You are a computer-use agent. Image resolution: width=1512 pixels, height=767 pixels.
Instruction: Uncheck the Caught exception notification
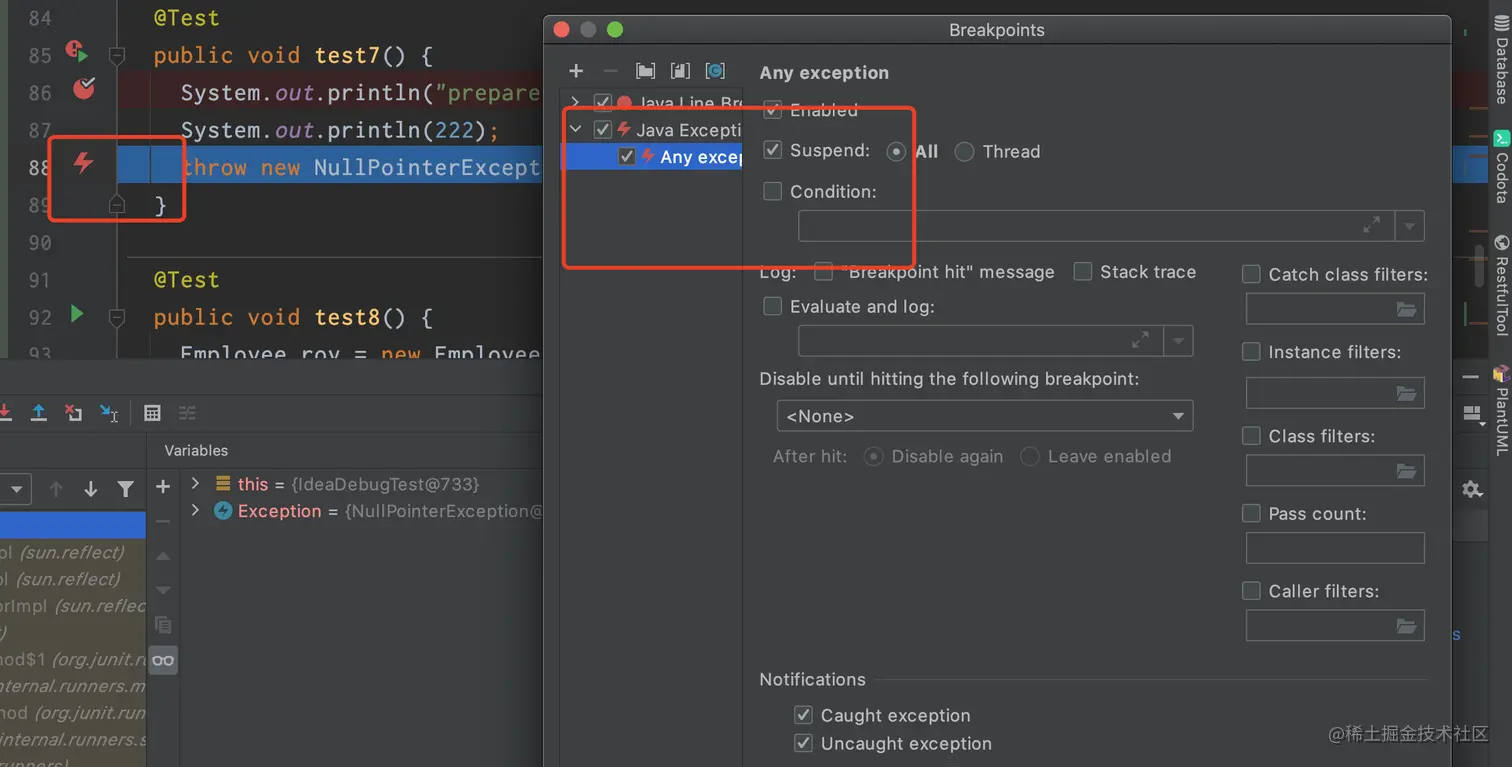click(x=803, y=715)
